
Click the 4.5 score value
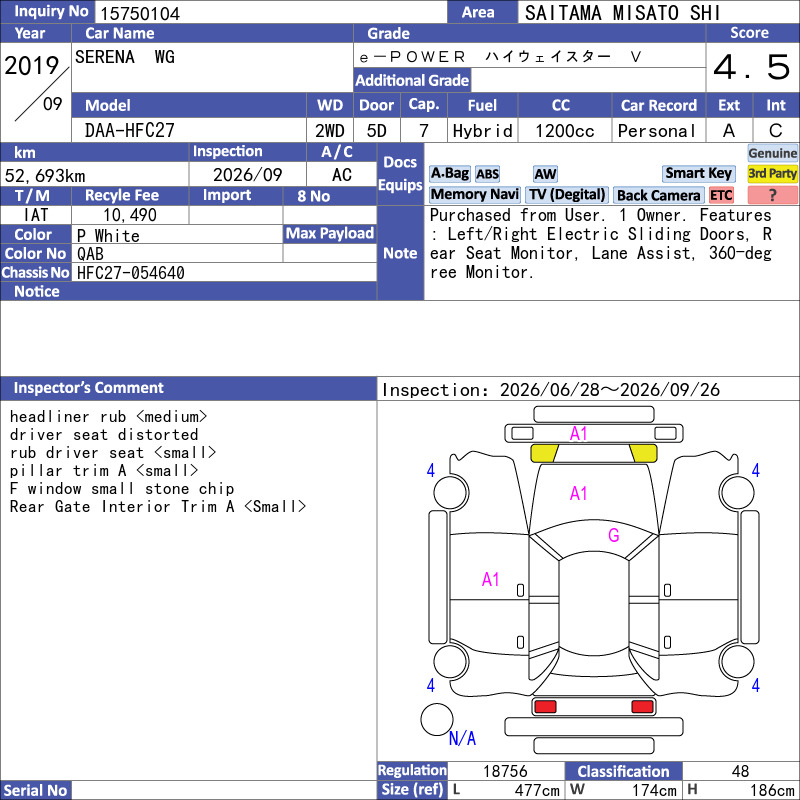coord(752,67)
